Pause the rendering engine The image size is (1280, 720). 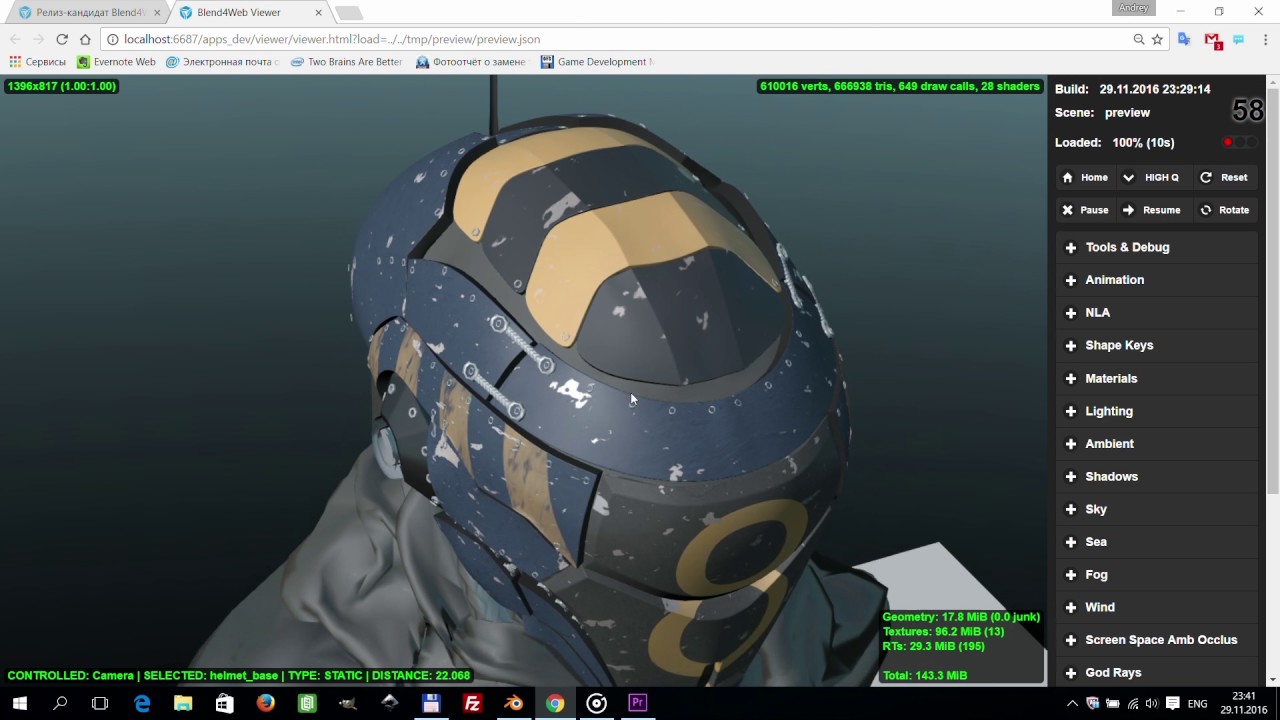(1085, 210)
